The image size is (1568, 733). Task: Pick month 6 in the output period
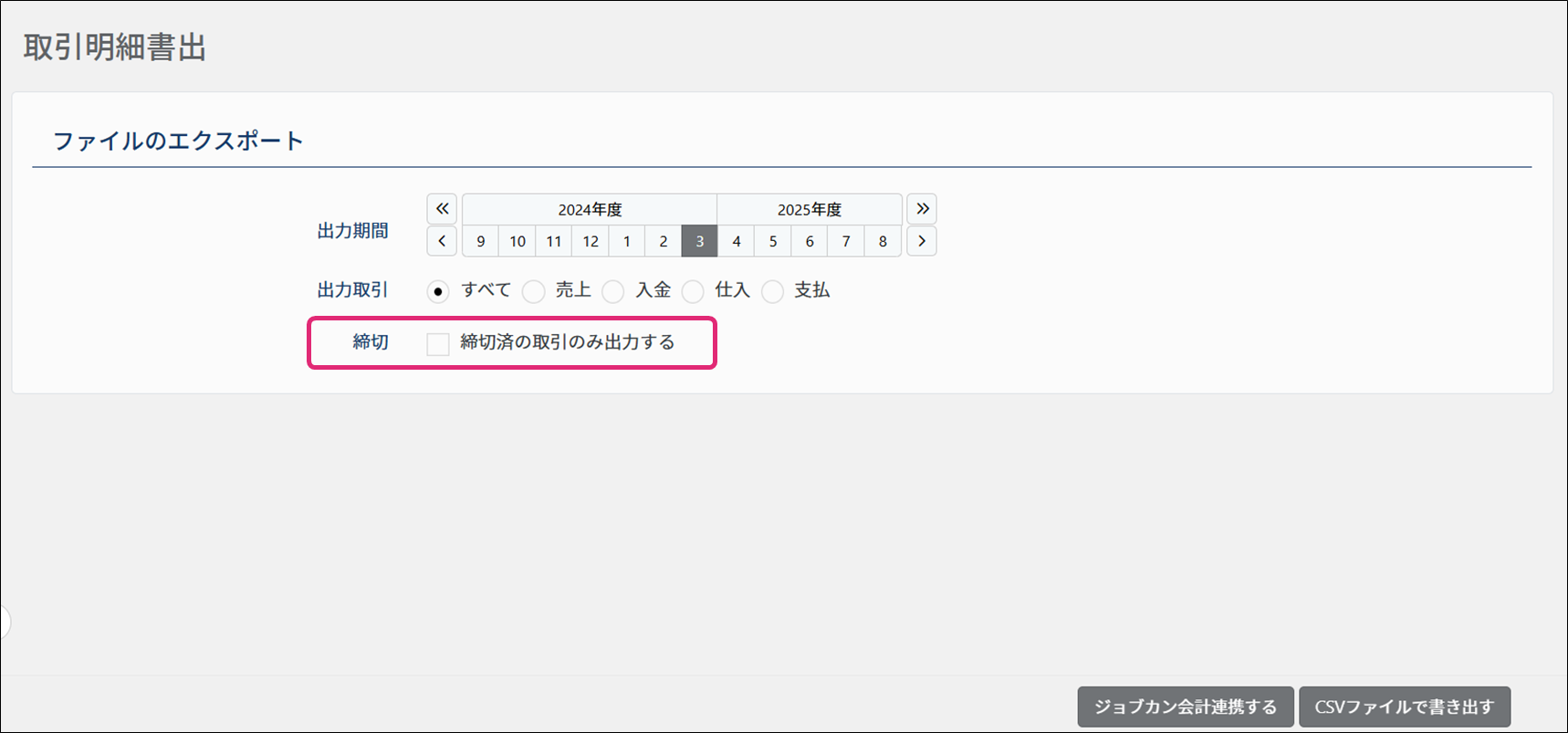pyautogui.click(x=810, y=241)
